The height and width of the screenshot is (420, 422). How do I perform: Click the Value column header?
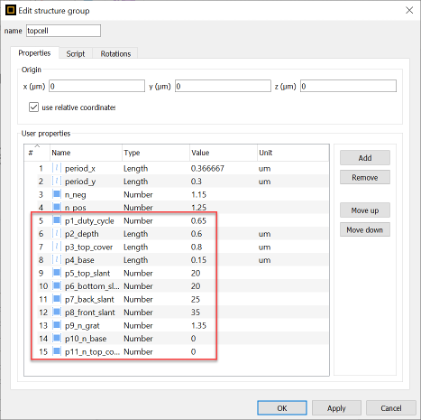click(223, 153)
